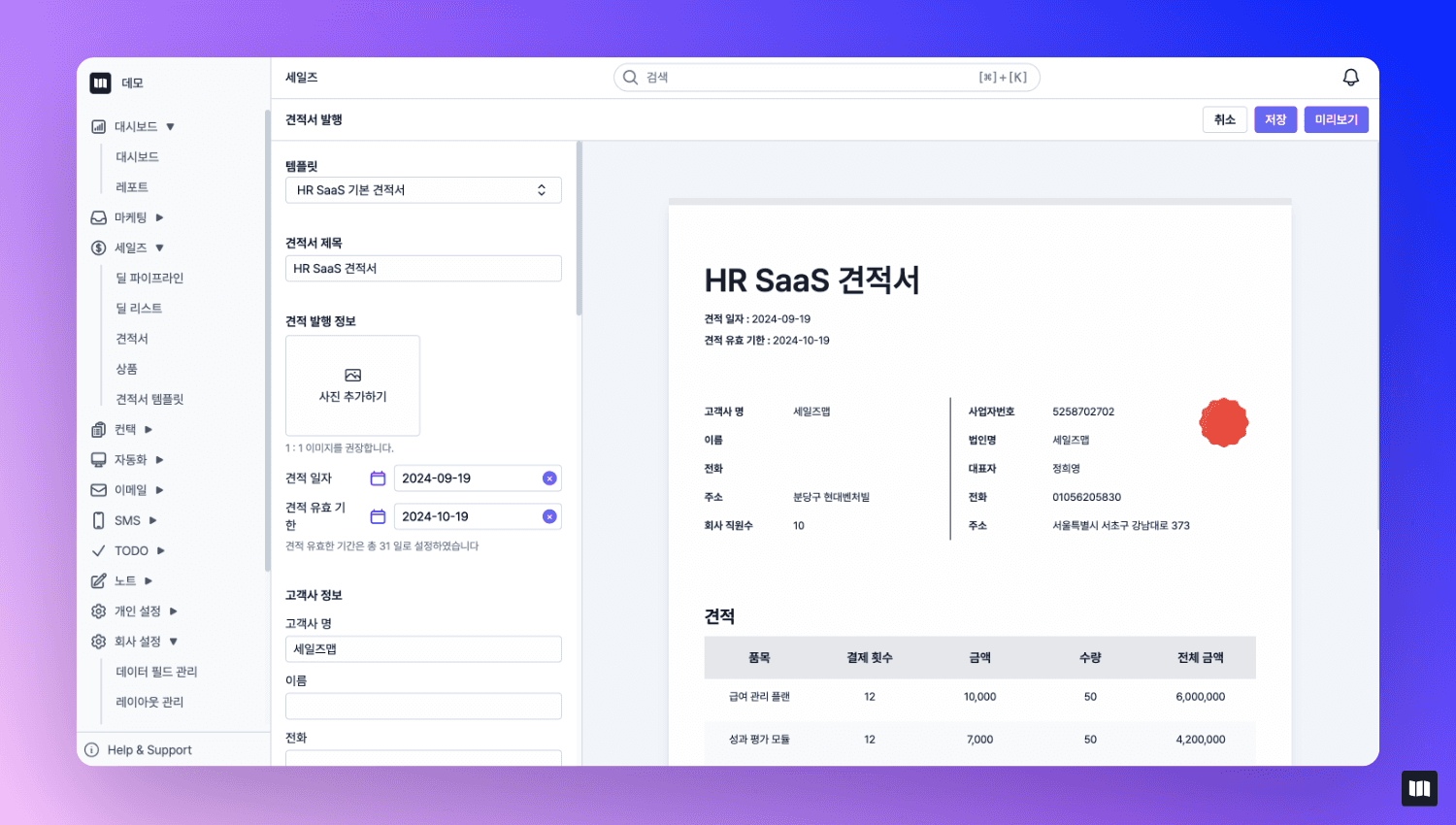The height and width of the screenshot is (825, 1456).
Task: Click the 이메일 envelope icon
Action: [98, 490]
